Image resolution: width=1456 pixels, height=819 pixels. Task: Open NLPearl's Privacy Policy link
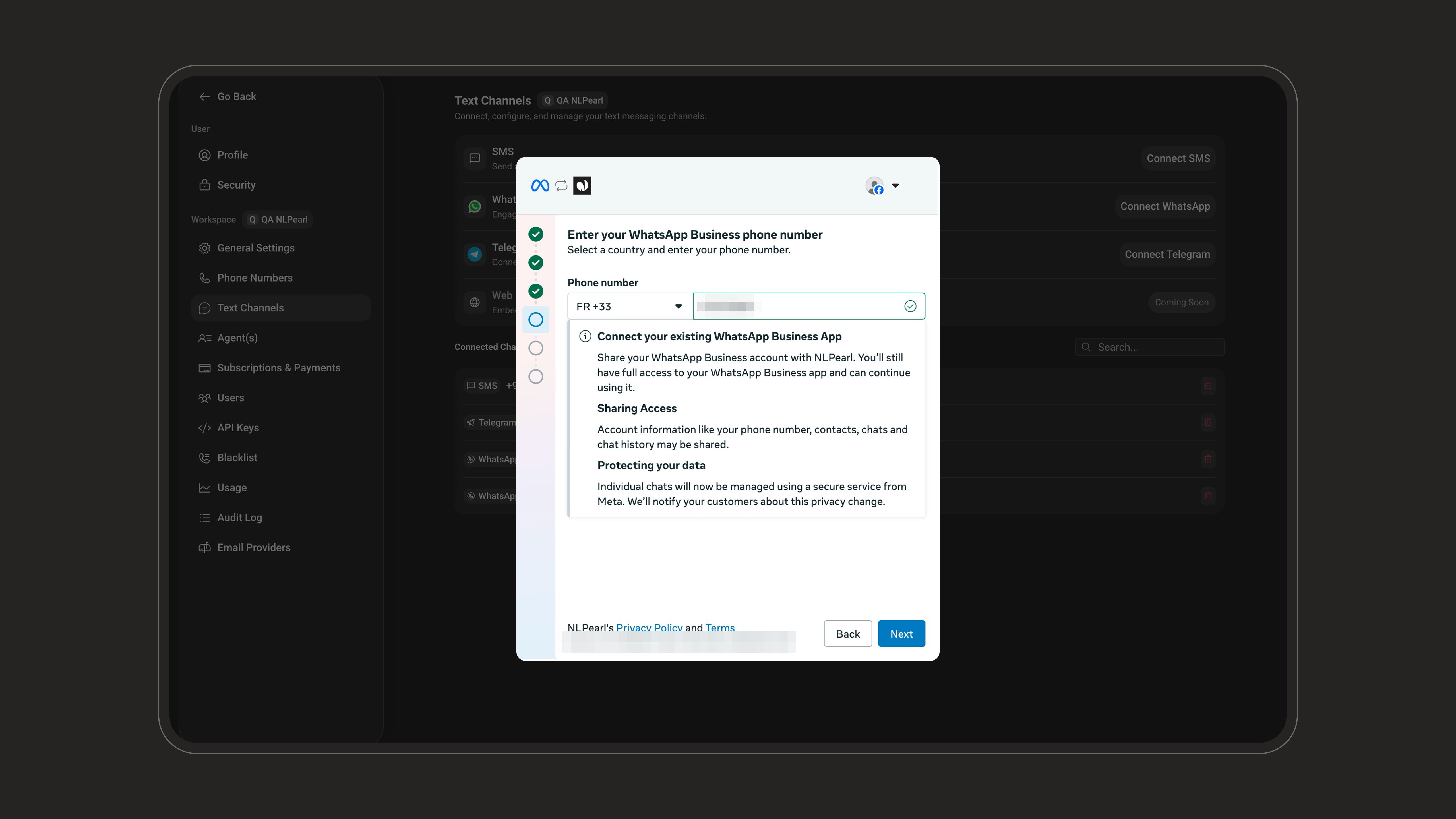point(649,627)
